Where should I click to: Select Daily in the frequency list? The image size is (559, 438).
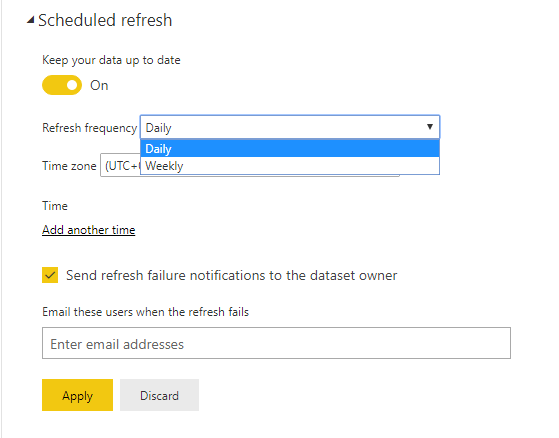290,148
